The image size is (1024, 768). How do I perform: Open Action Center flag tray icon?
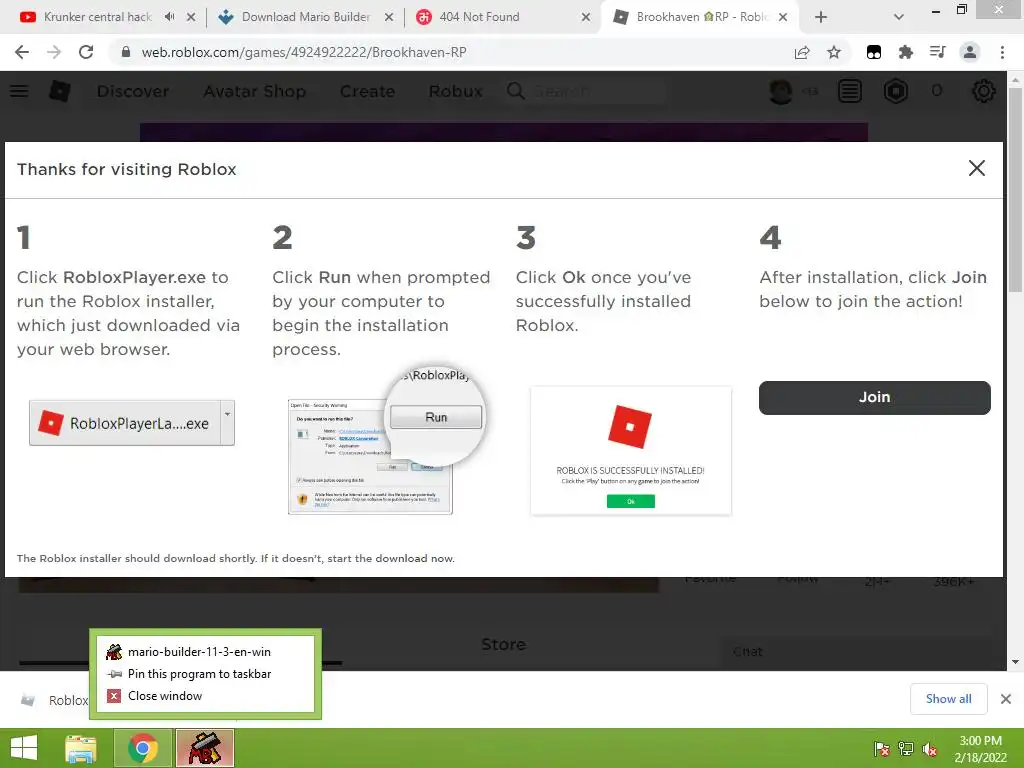click(881, 749)
